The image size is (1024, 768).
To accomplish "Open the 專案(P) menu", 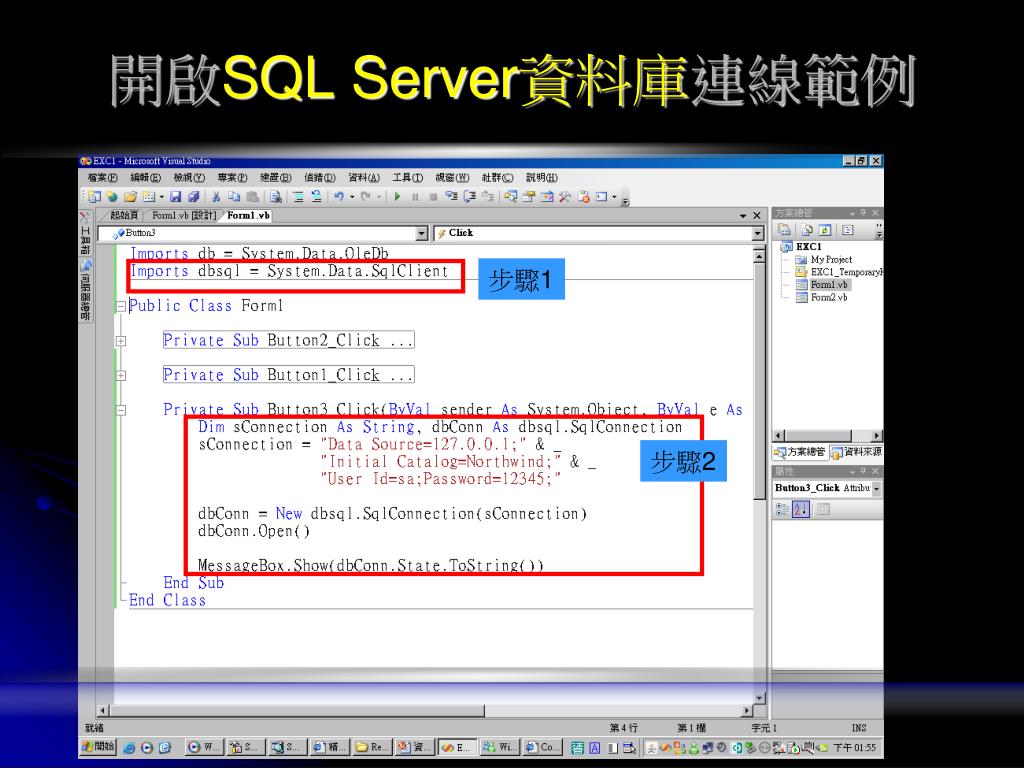I will [232, 178].
